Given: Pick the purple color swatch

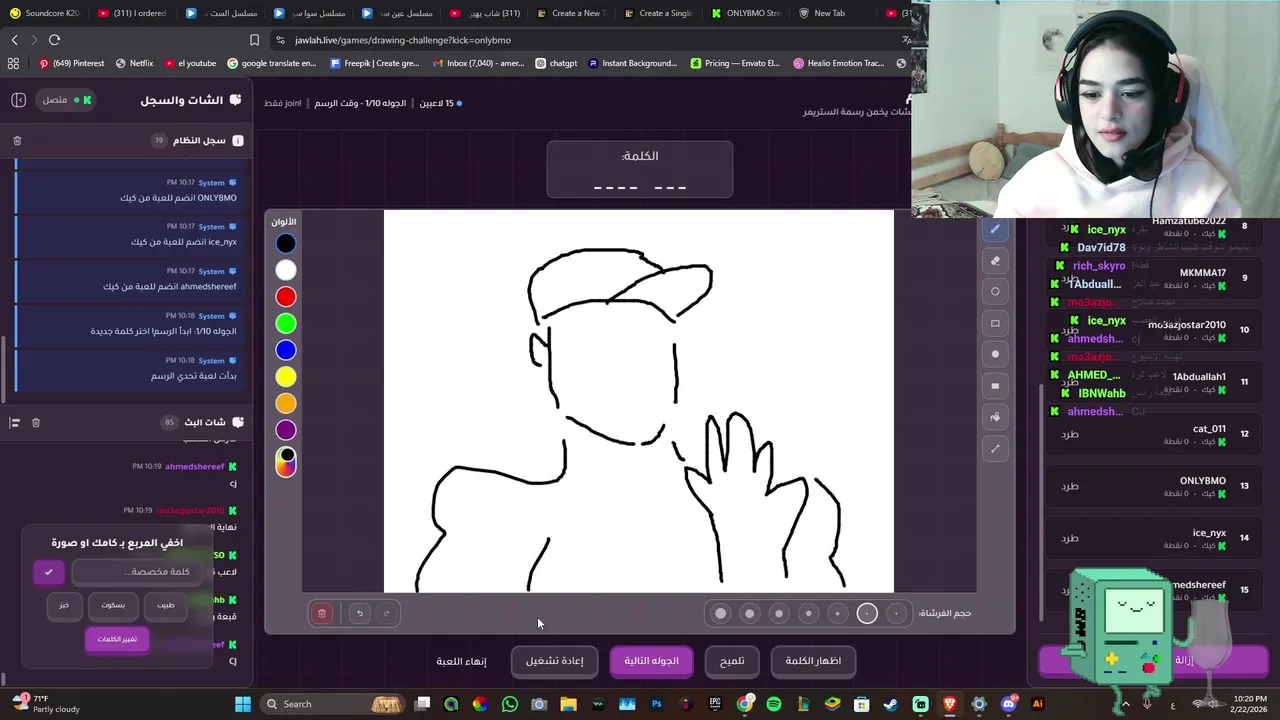Looking at the screenshot, I should 286,430.
